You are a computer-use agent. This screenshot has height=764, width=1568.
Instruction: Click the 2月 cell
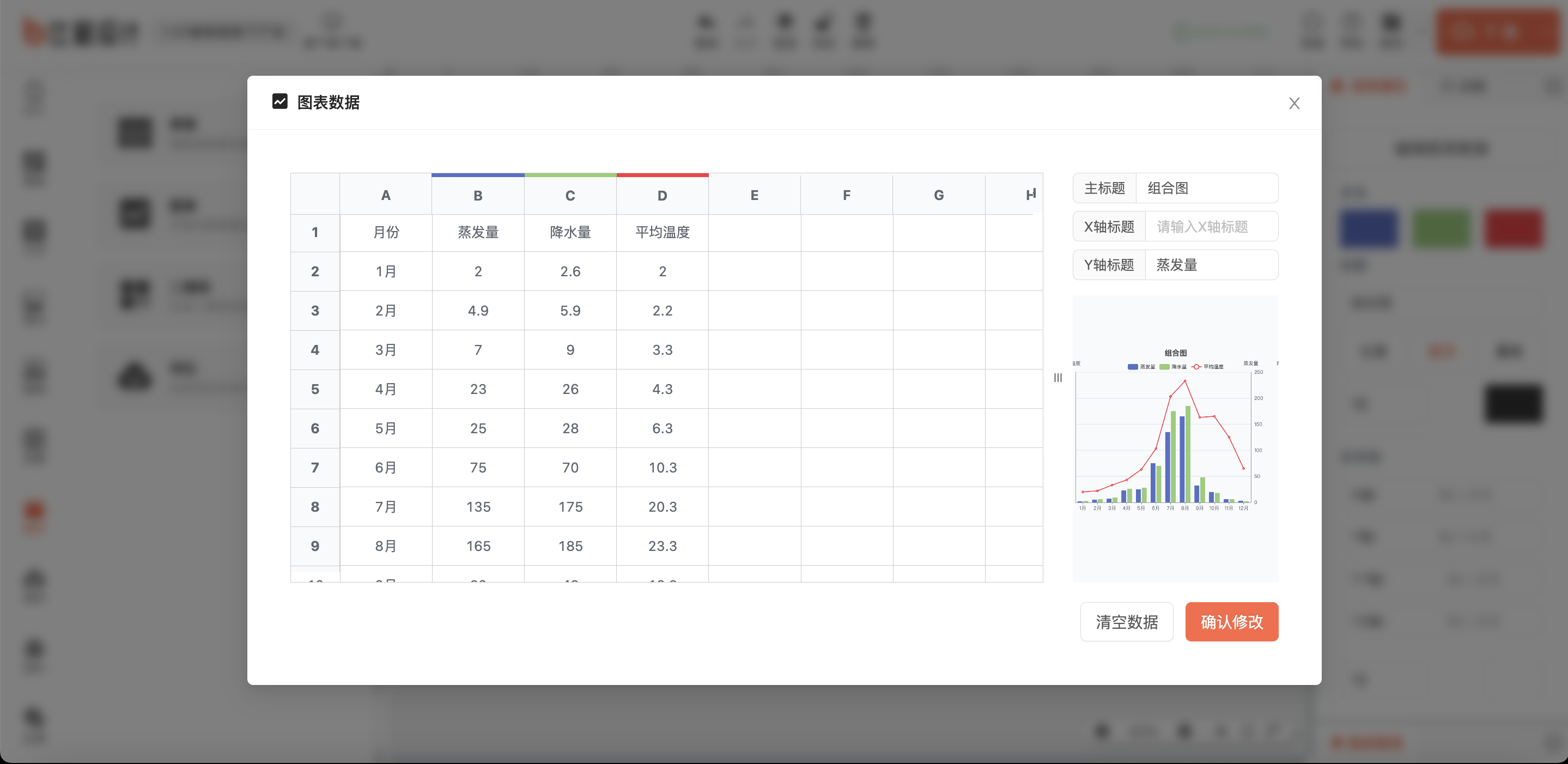(385, 311)
